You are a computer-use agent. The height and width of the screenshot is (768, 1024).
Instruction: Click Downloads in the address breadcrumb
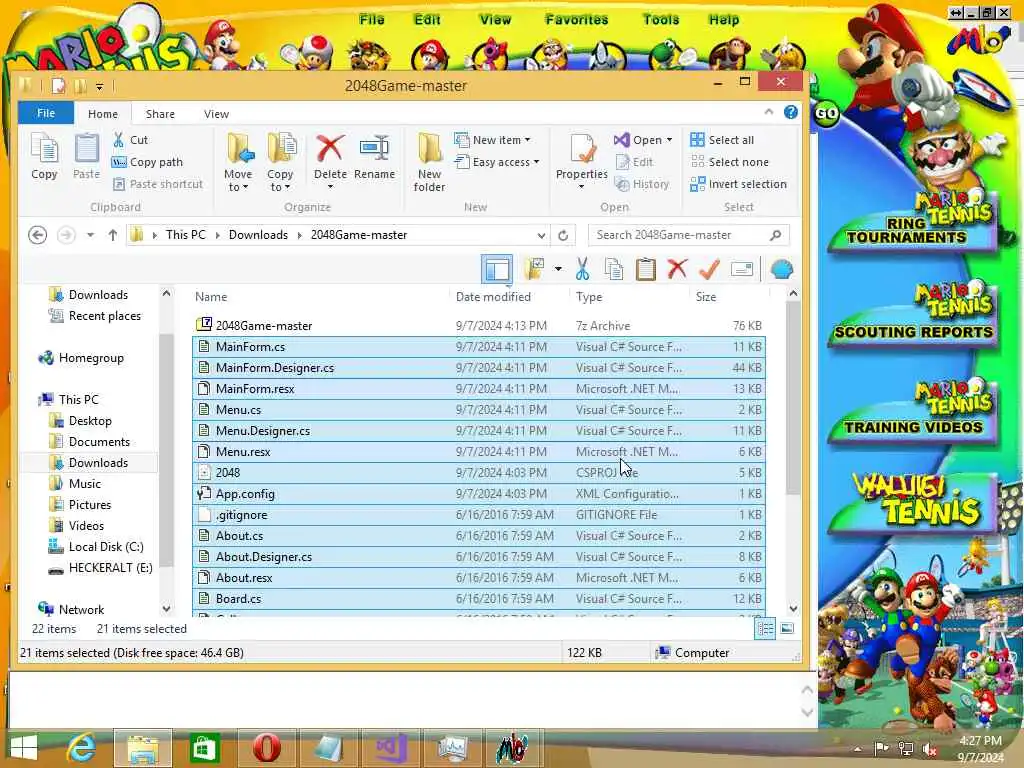coord(258,235)
